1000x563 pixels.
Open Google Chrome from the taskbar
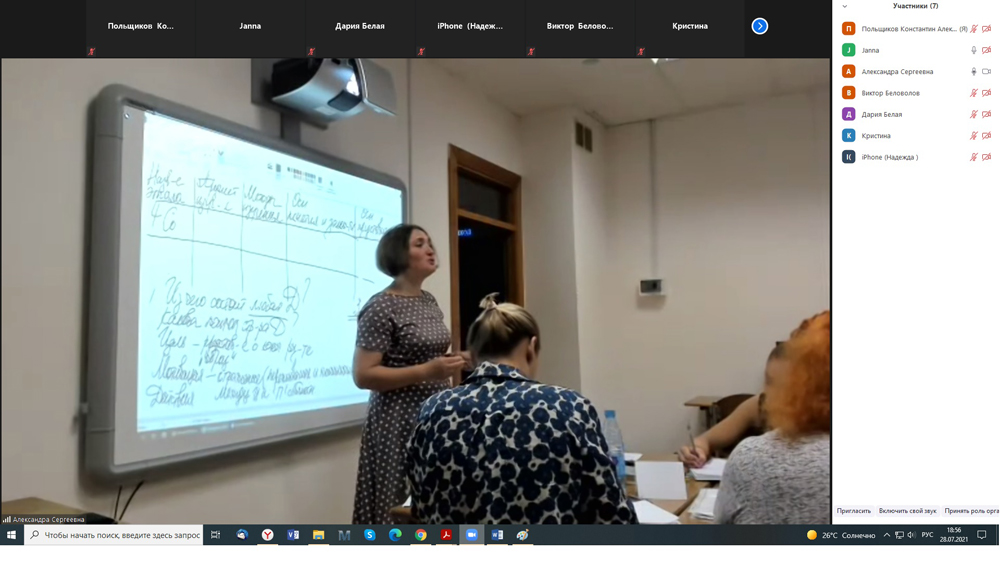click(x=421, y=535)
